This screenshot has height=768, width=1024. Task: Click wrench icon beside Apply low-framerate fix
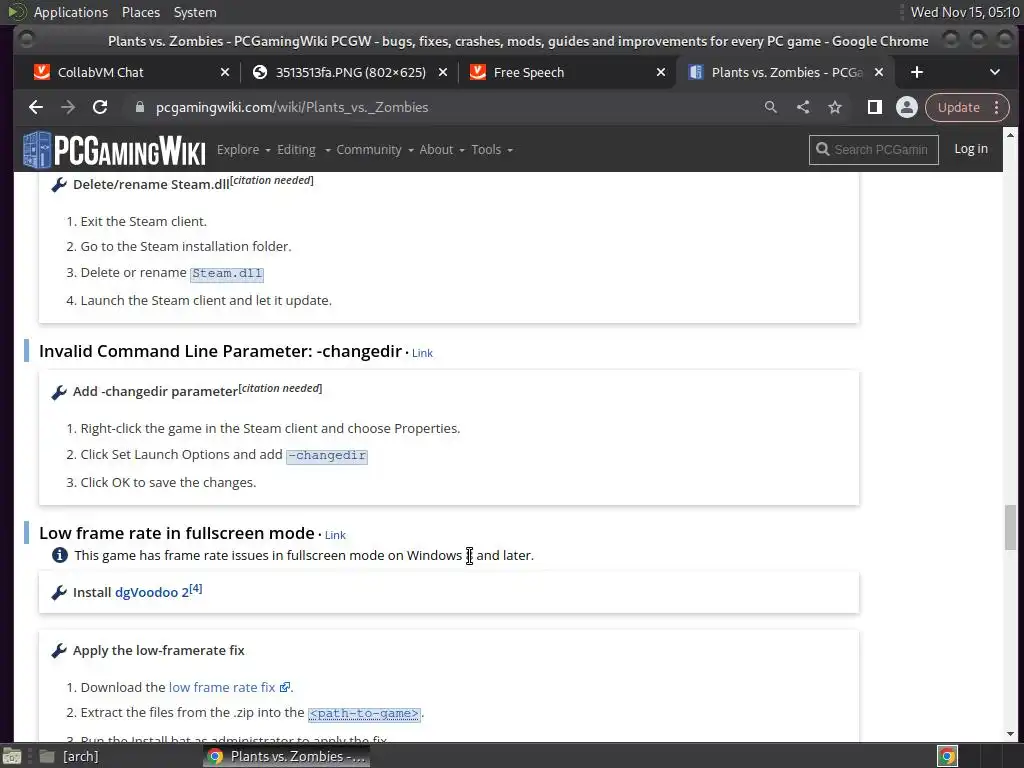pyautogui.click(x=59, y=651)
